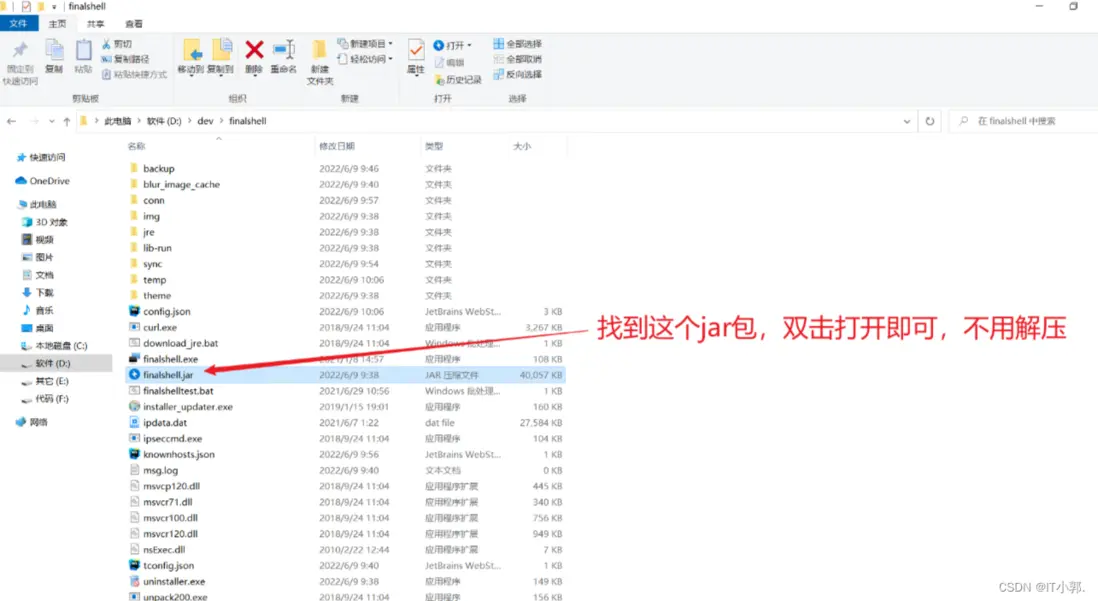Click the History ribbon command
Screen dimensions: 1098x601
click(458, 80)
